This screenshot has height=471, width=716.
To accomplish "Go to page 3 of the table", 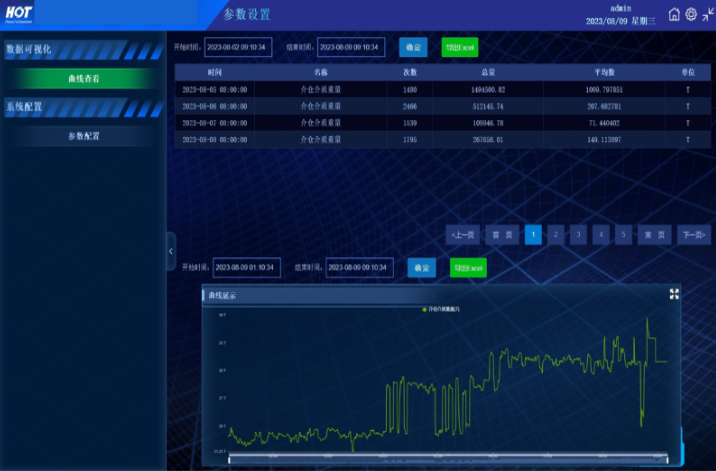I will (x=578, y=235).
